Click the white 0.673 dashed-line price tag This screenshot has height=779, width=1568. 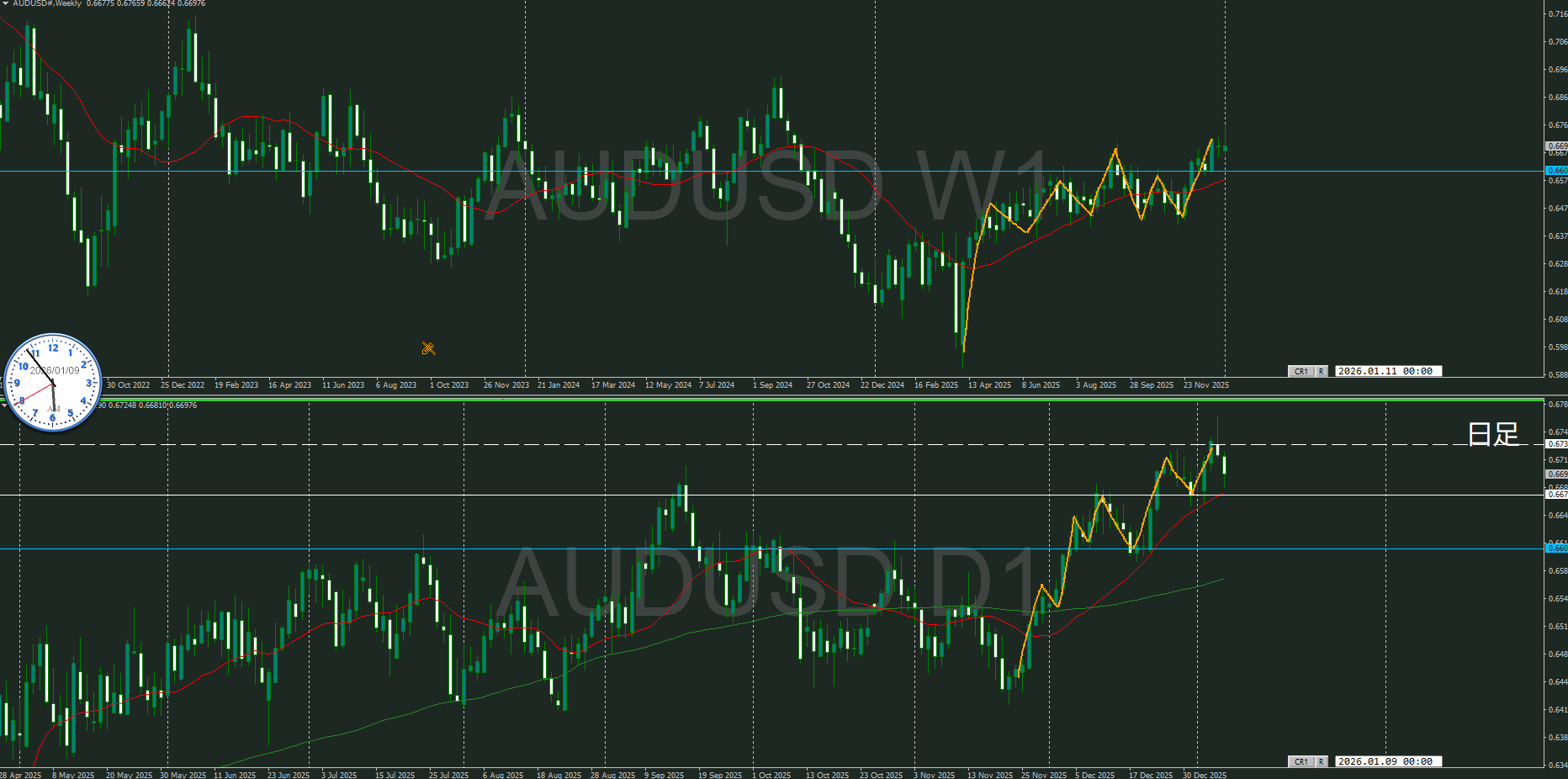pyautogui.click(x=1556, y=443)
